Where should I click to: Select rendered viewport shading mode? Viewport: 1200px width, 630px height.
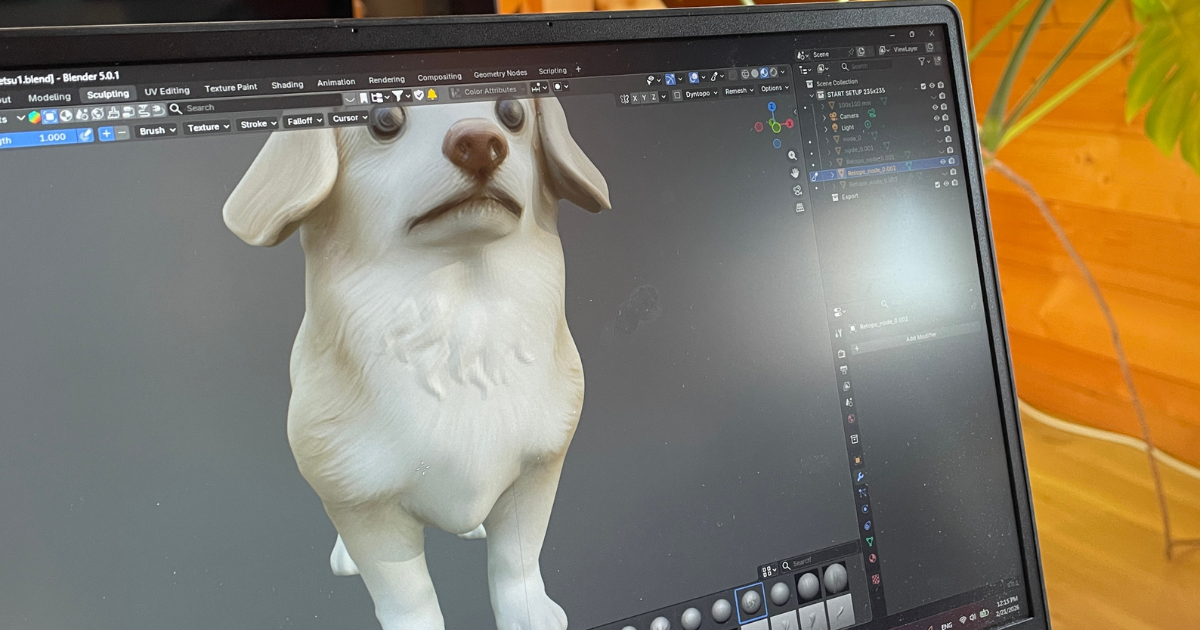pyautogui.click(x=773, y=72)
